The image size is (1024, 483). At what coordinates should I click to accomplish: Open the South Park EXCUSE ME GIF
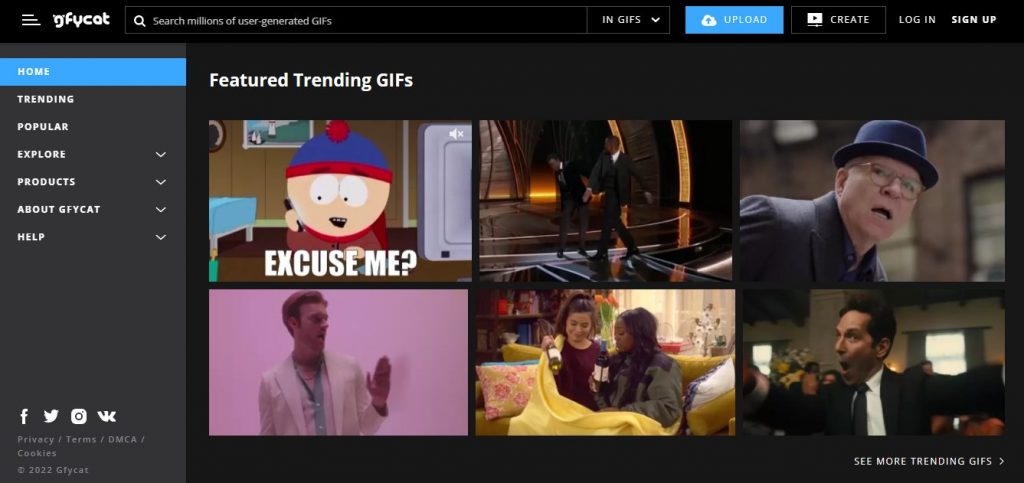pyautogui.click(x=340, y=200)
